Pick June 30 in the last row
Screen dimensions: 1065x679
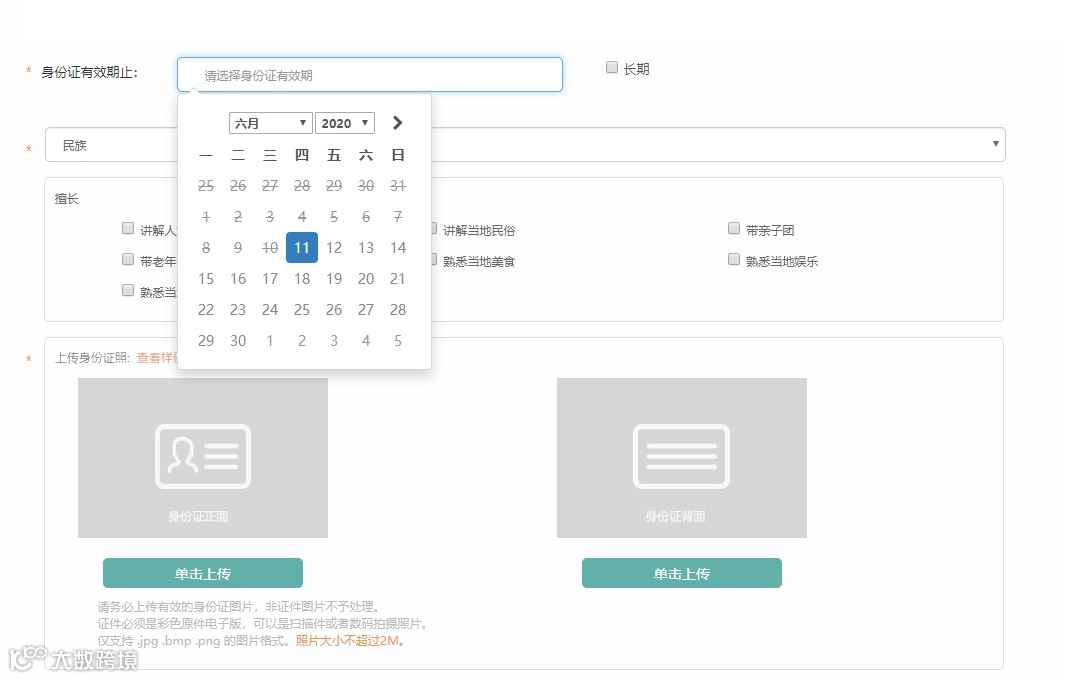[238, 341]
